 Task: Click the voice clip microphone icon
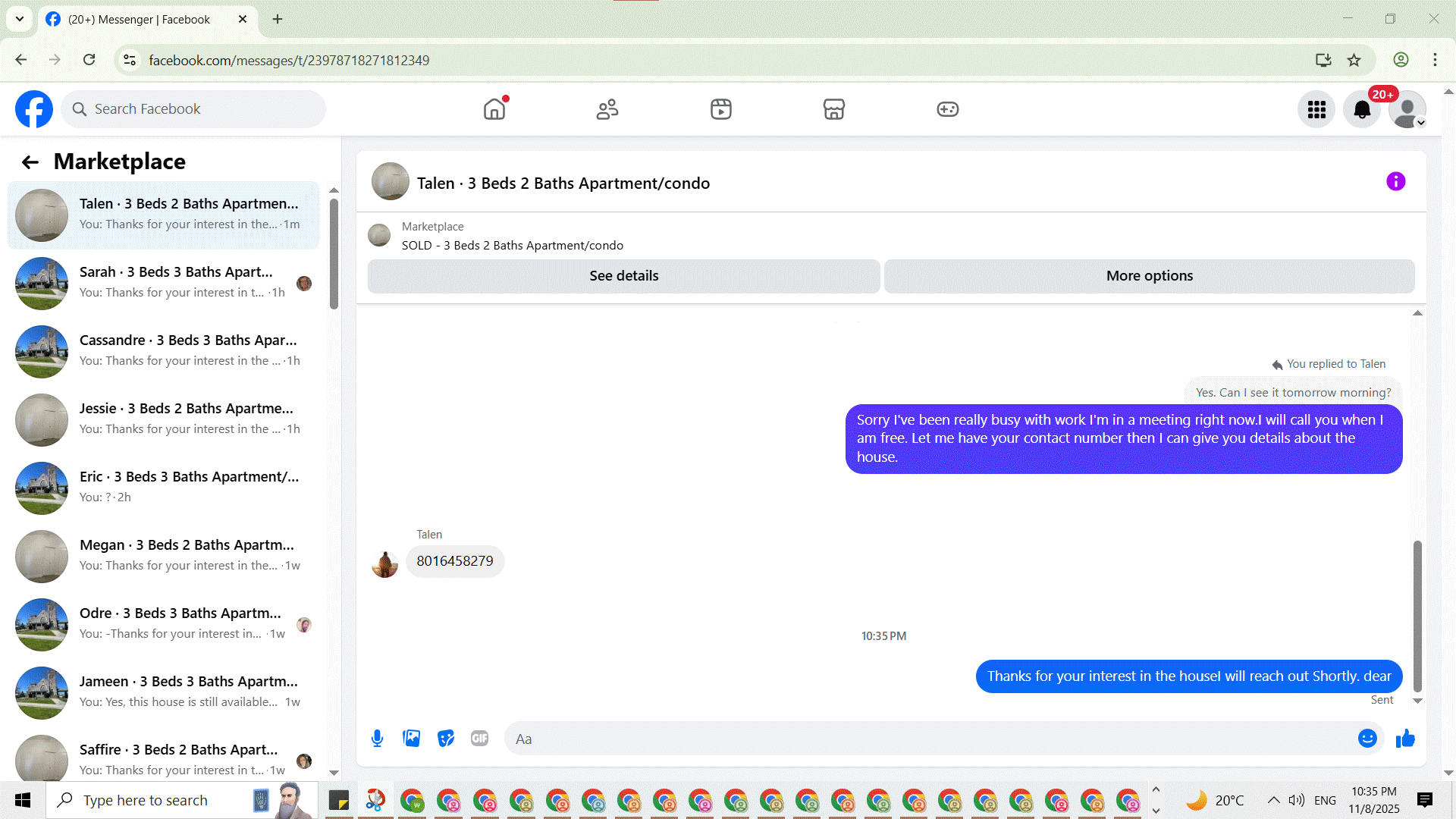(377, 739)
